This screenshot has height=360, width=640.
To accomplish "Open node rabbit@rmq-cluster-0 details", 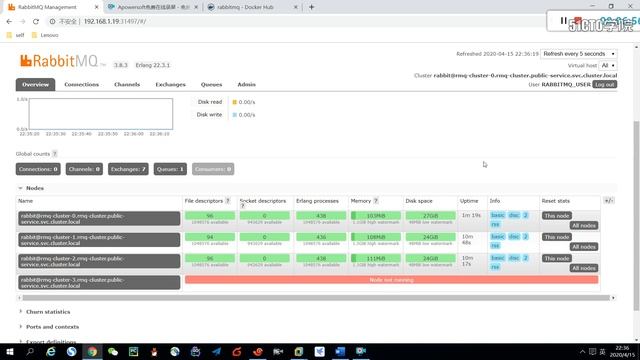I will [99, 218].
